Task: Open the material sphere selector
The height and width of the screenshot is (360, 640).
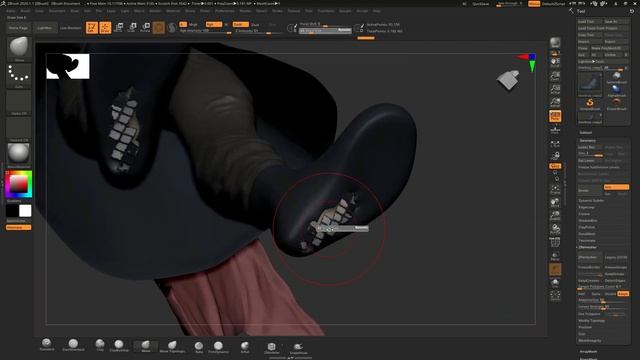Action: pyautogui.click(x=19, y=155)
